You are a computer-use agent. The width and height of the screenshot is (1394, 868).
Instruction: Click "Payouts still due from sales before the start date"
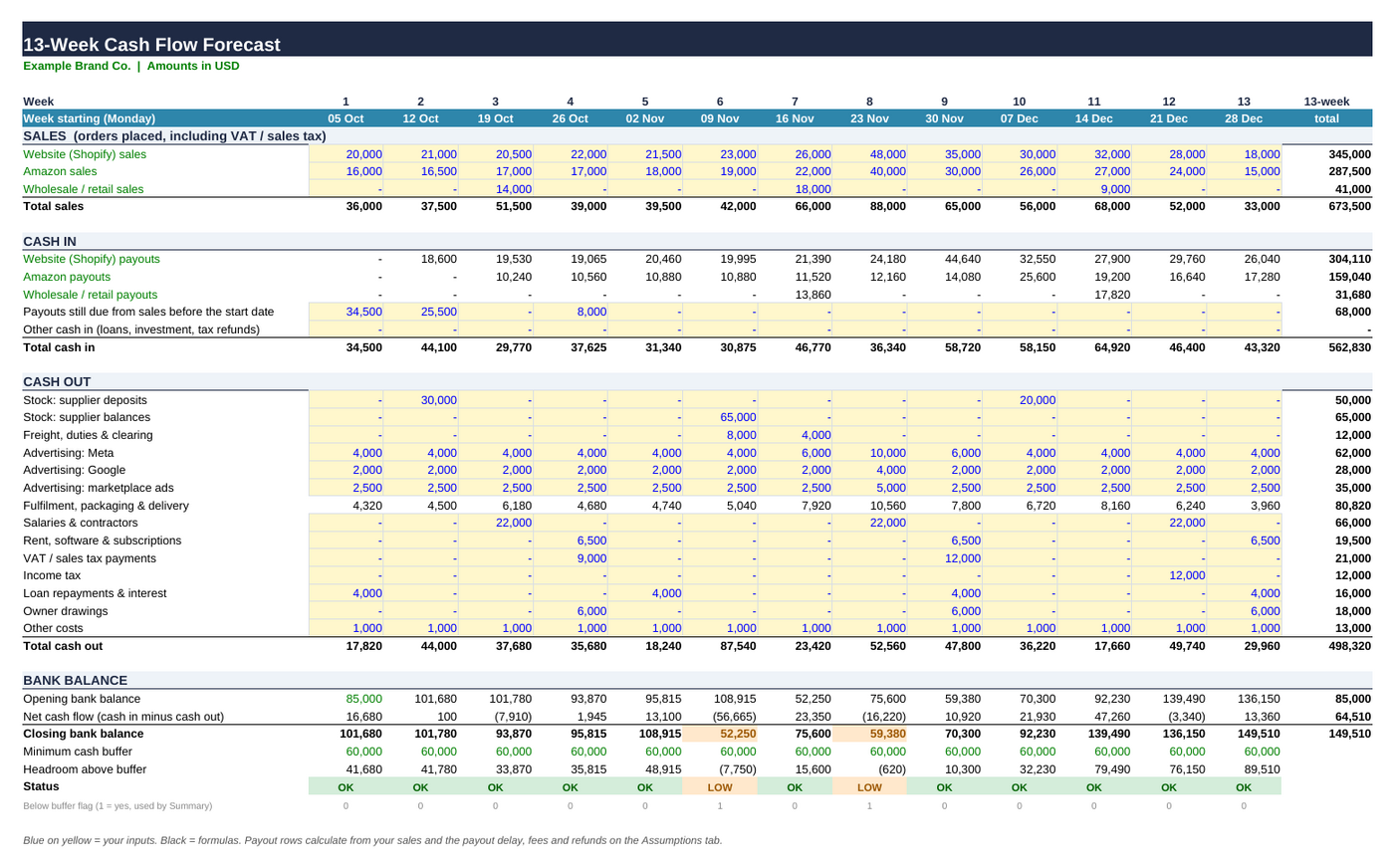point(148,312)
